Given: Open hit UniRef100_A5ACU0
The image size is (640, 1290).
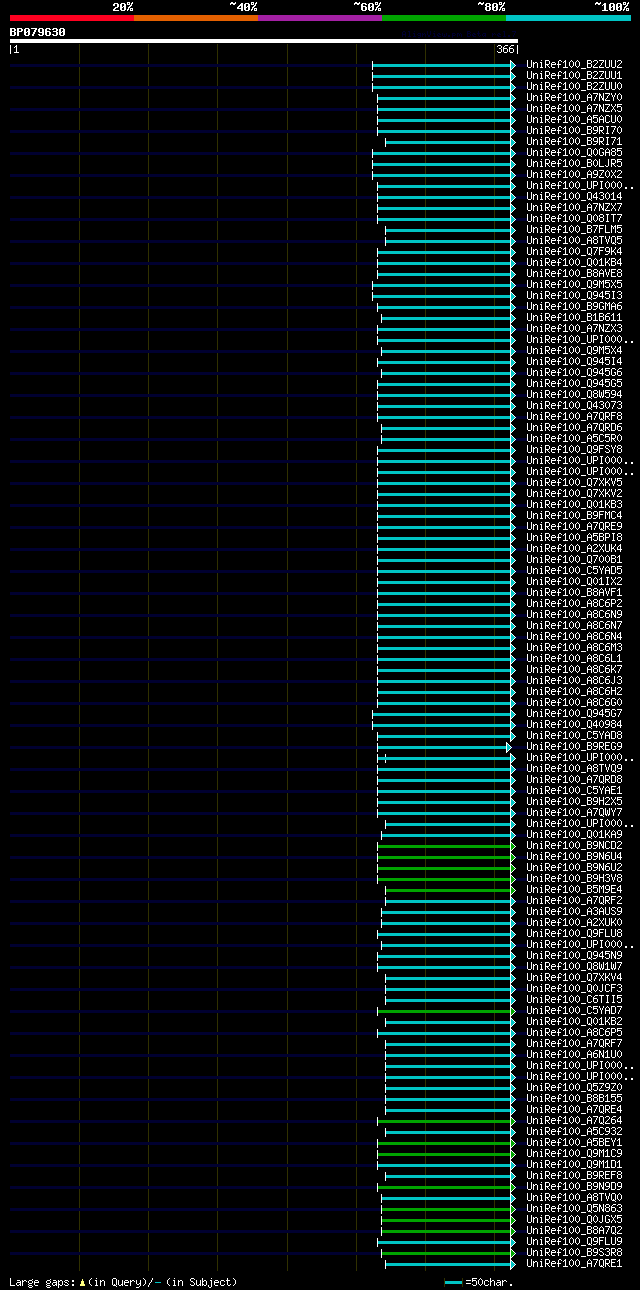Looking at the screenshot, I should [574, 119].
